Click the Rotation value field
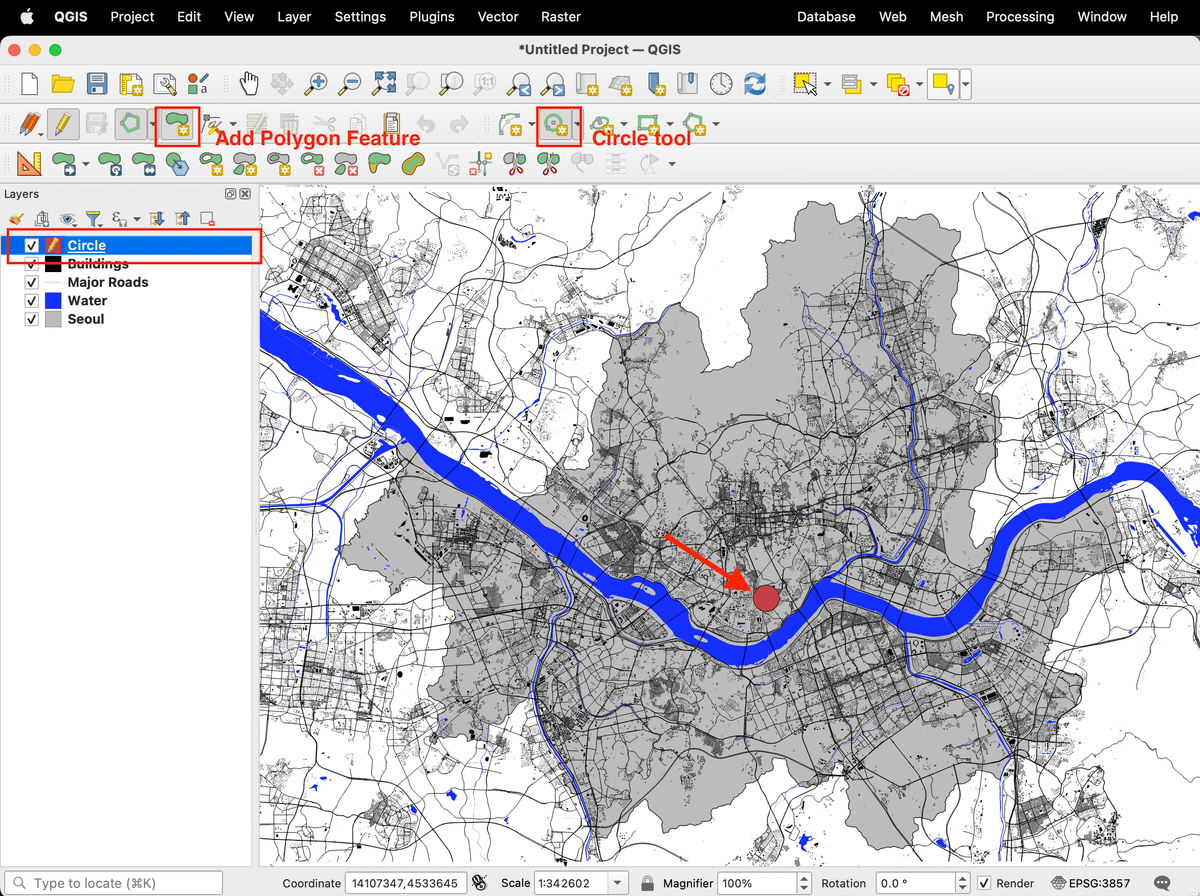This screenshot has width=1200, height=896. click(x=915, y=883)
